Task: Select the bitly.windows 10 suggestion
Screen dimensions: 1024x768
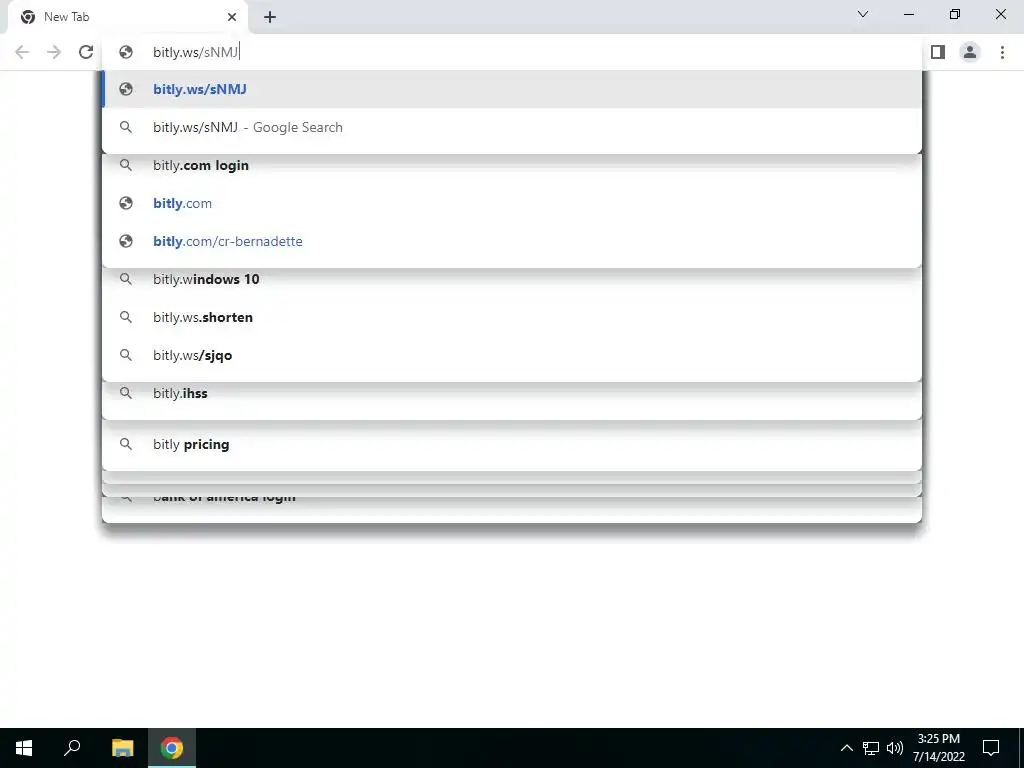Action: 512,280
